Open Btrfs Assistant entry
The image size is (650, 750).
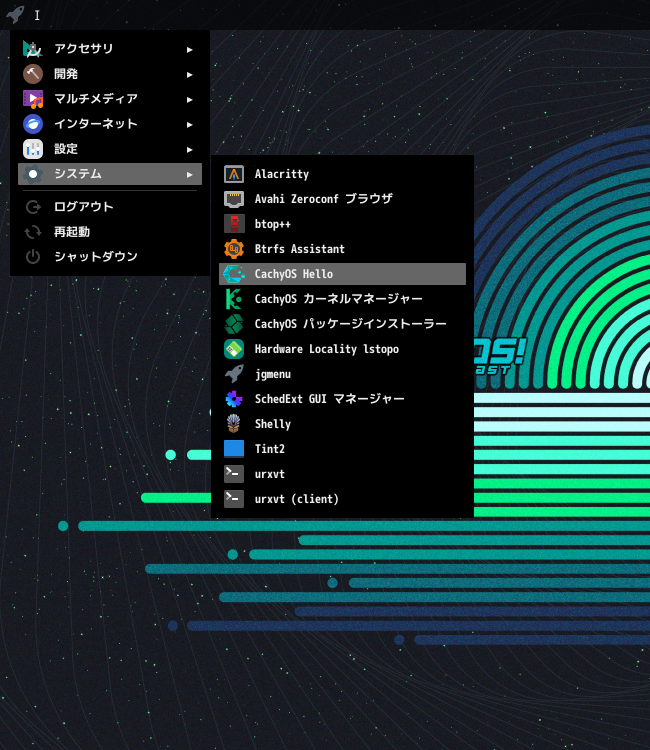tap(342, 249)
